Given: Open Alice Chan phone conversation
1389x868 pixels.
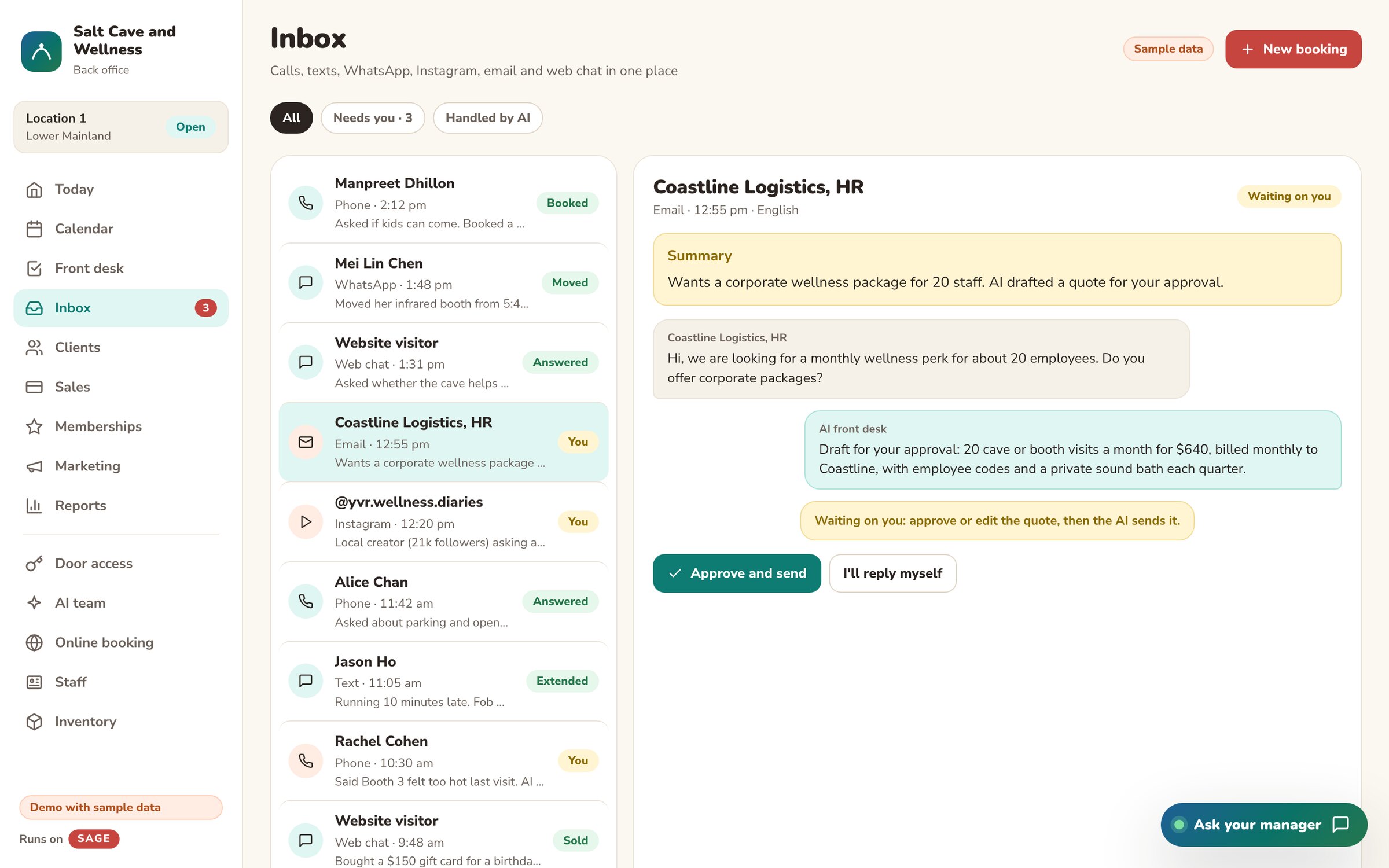Looking at the screenshot, I should [443, 602].
